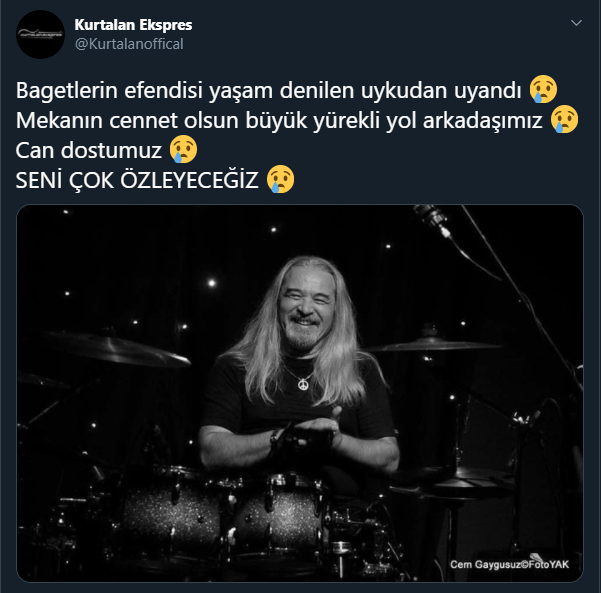Click the 'SENİ ÇOK ÖZLEYECEĞİZ' text
Screen dimensions: 601x593
pyautogui.click(x=137, y=180)
